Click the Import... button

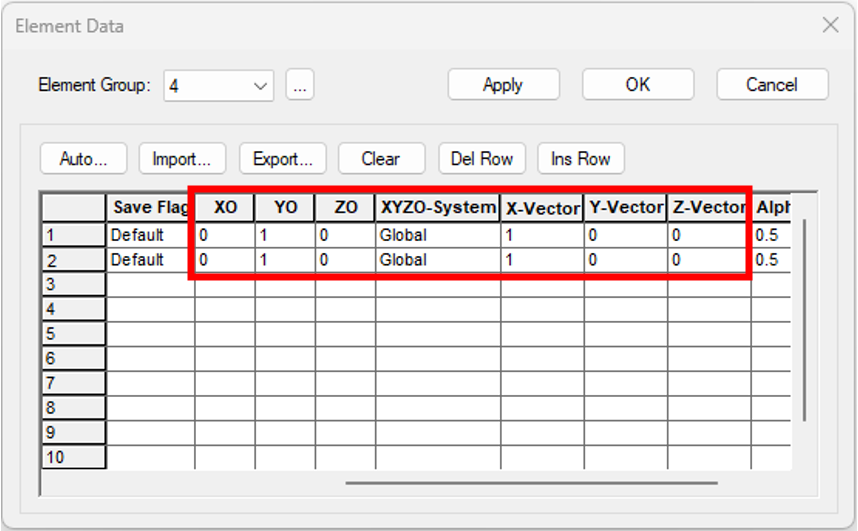click(182, 159)
